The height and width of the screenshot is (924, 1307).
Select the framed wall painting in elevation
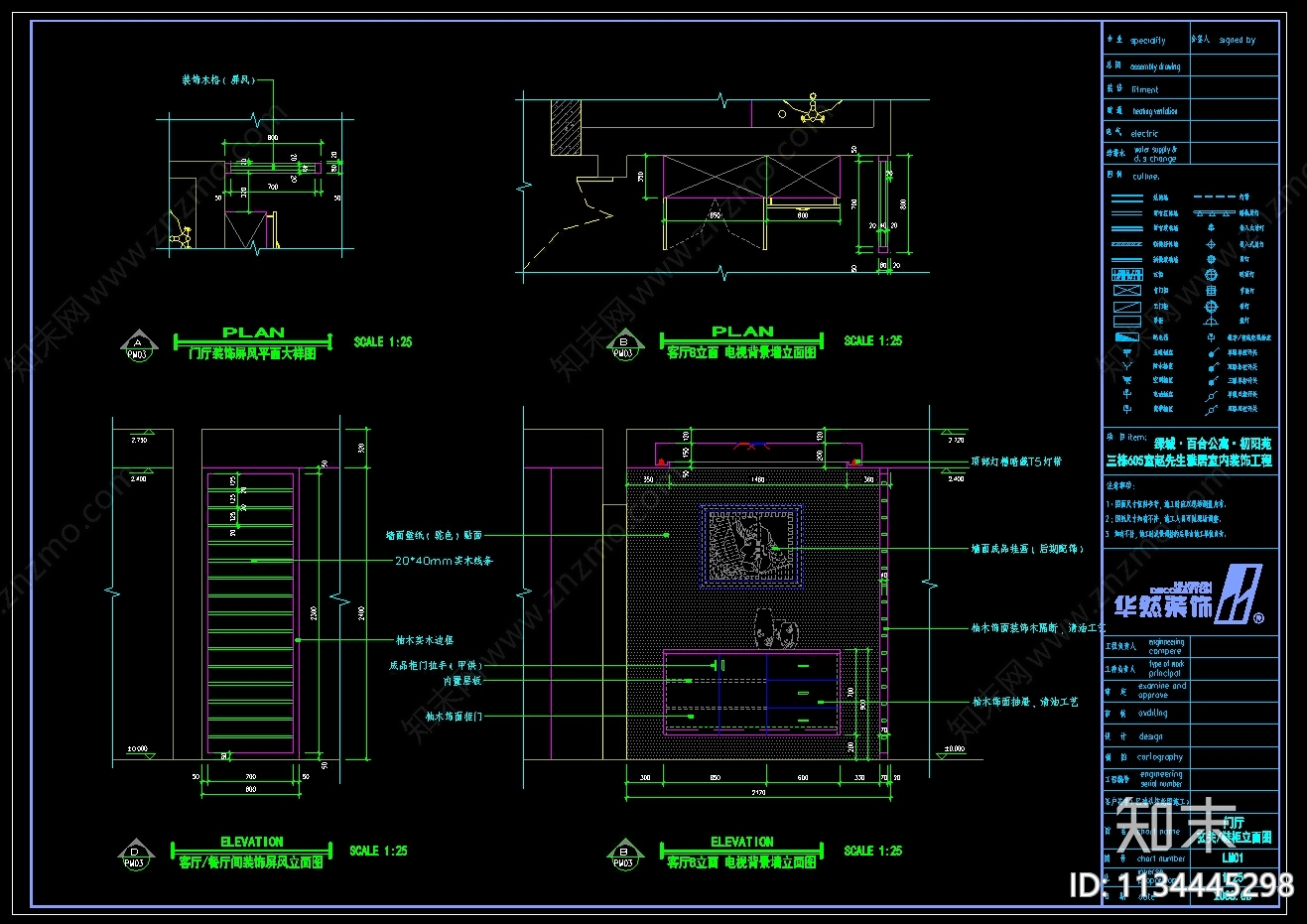(x=751, y=545)
